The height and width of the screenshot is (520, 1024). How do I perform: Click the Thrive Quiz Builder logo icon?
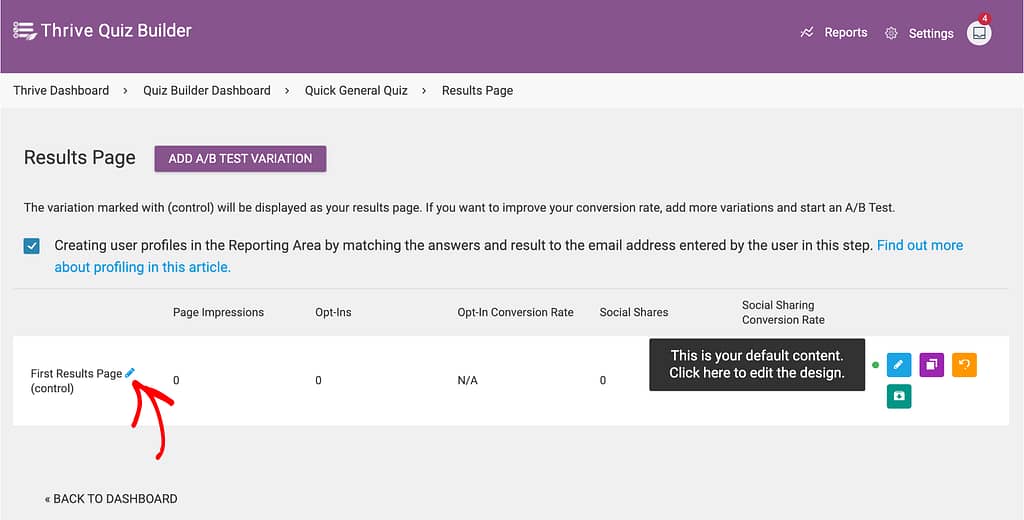(24, 31)
